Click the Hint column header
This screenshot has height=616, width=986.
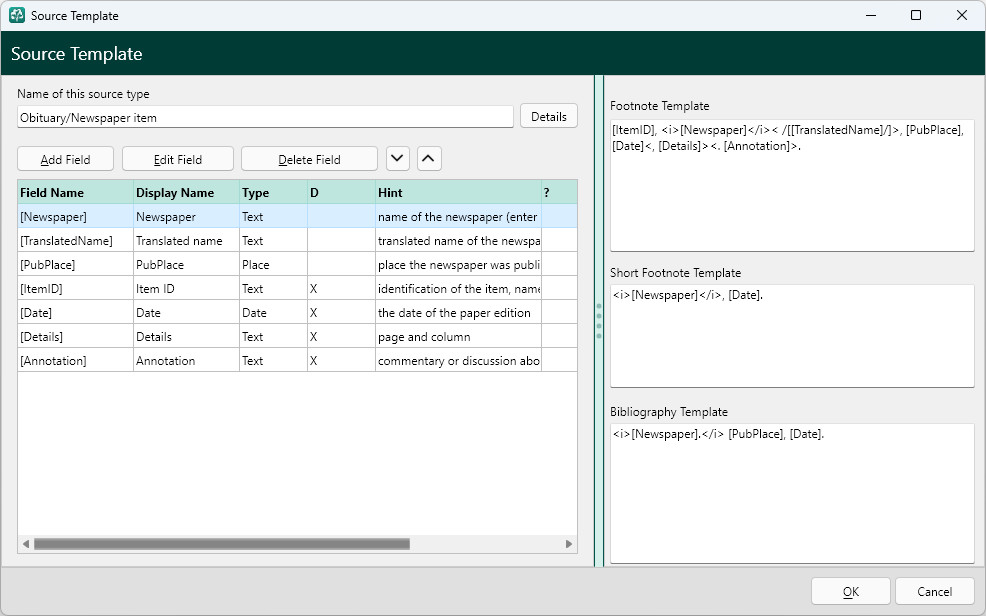pos(458,192)
